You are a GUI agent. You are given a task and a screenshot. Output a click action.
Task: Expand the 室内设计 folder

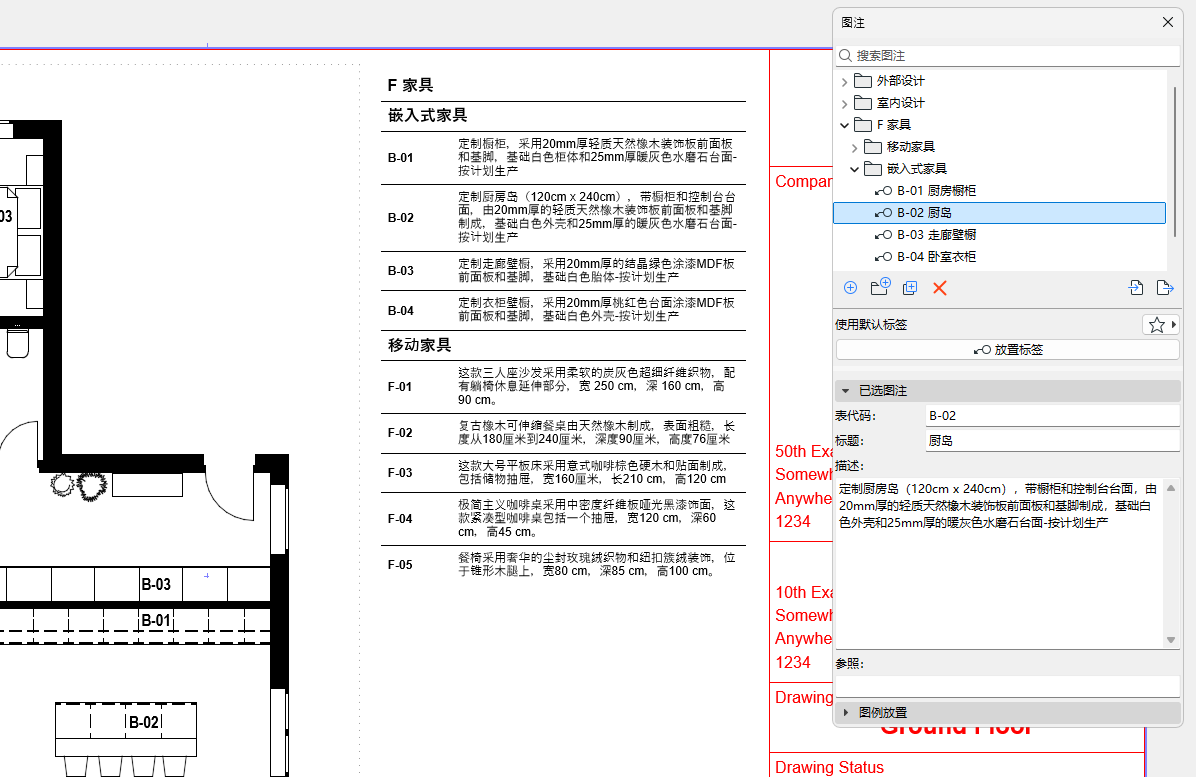click(844, 103)
